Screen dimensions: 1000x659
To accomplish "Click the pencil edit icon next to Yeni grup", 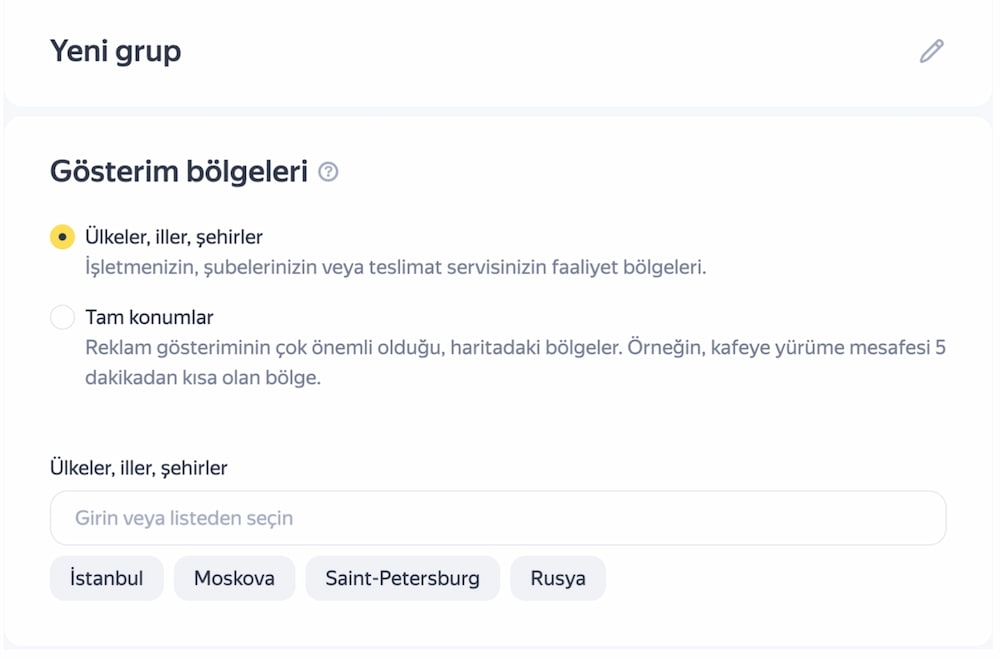I will point(931,50).
